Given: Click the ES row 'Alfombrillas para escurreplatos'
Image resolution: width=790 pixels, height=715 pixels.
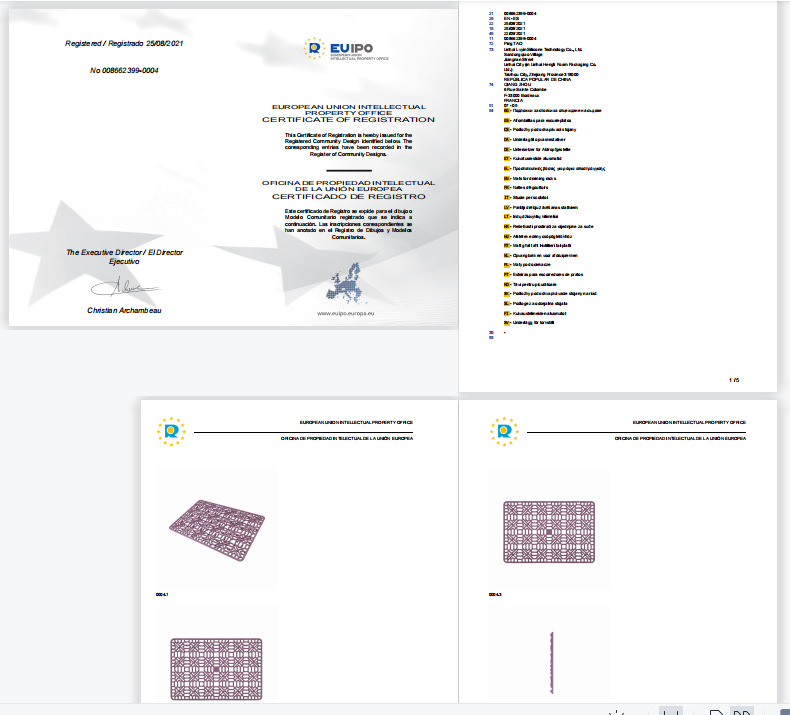Looking at the screenshot, I should 537,120.
